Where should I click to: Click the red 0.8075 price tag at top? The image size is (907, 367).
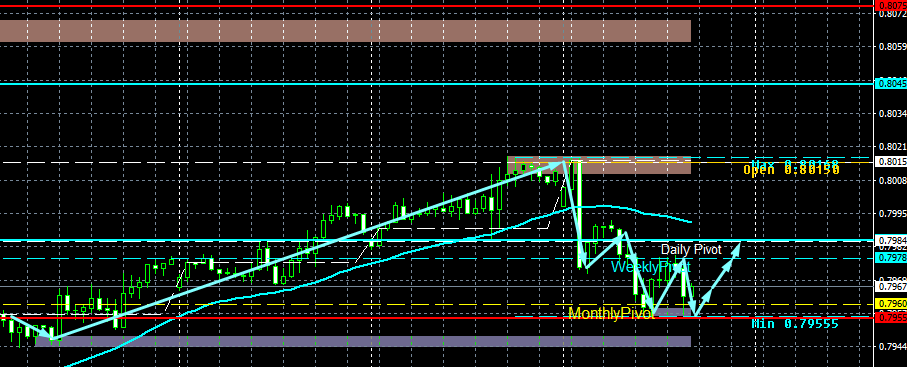892,6
